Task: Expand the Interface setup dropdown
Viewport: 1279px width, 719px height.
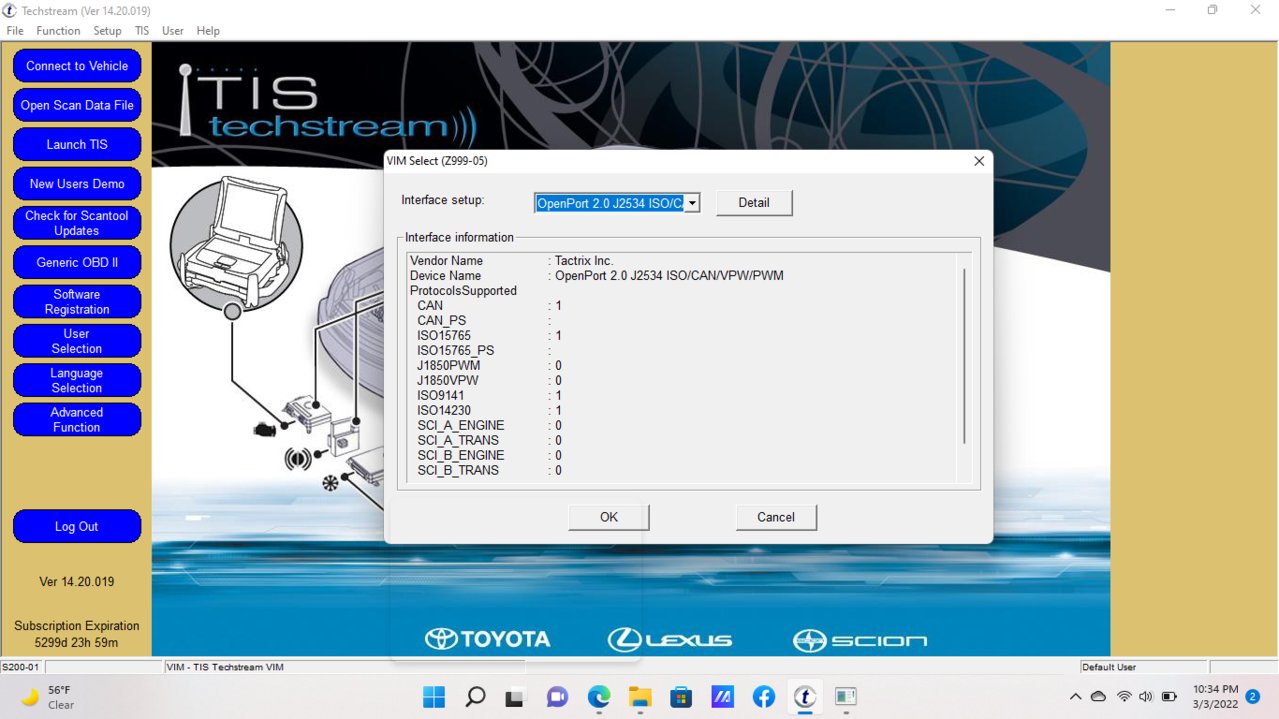Action: click(x=692, y=203)
